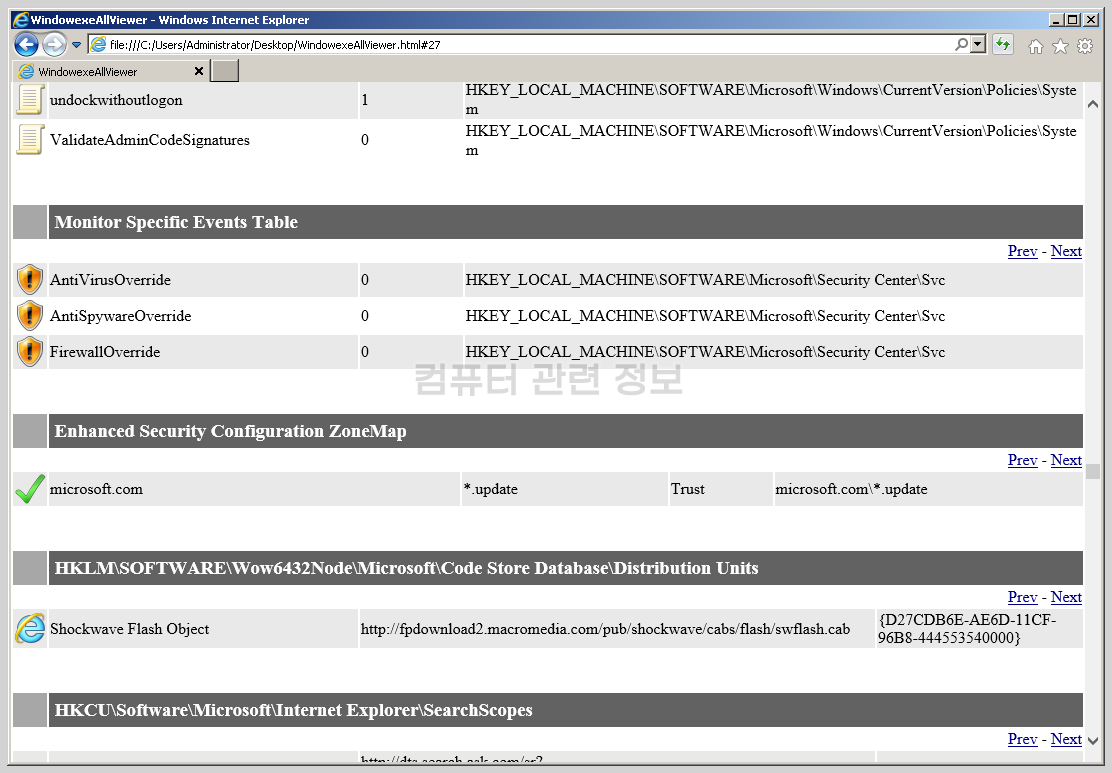Click the Internet Explorer SearchScopes heading
Image resolution: width=1112 pixels, height=773 pixels.
[x=294, y=710]
